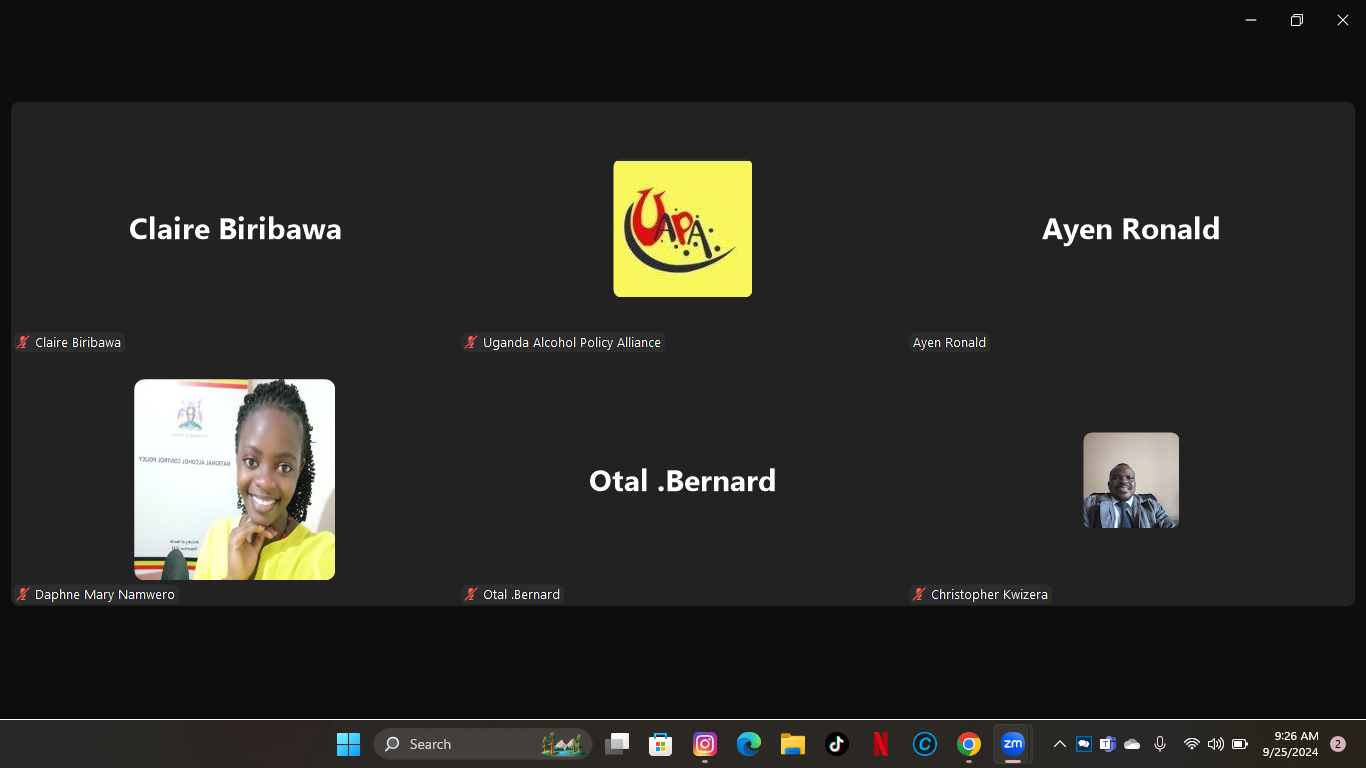Click the small Ayen Ronald name label
This screenshot has height=768, width=1366.
click(x=949, y=342)
